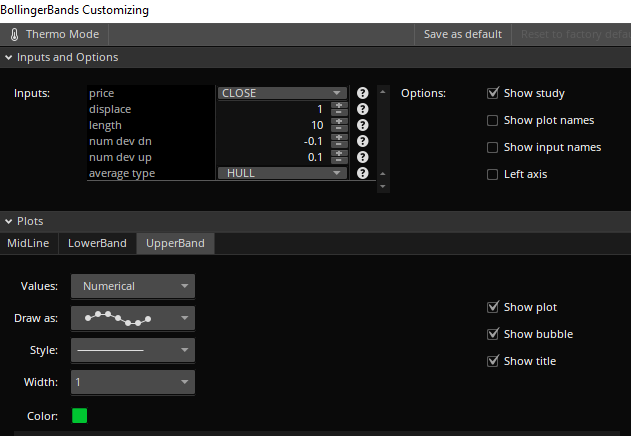Increase num dev up with plus
631x436 pixels.
[339, 154]
